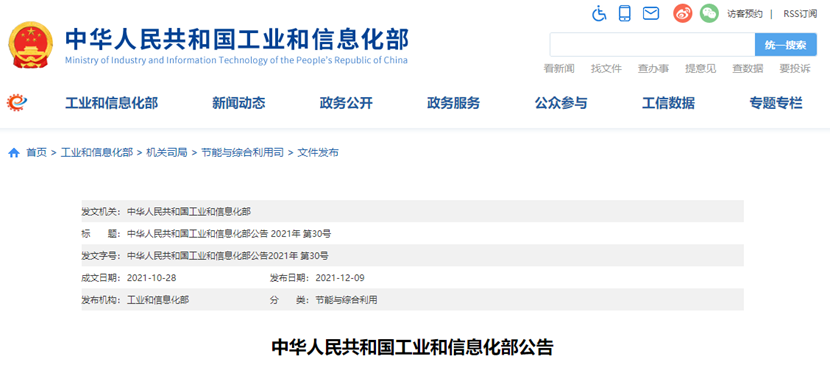The image size is (830, 373).
Task: Select the 标题 row announcement title text
Action: 229,234
